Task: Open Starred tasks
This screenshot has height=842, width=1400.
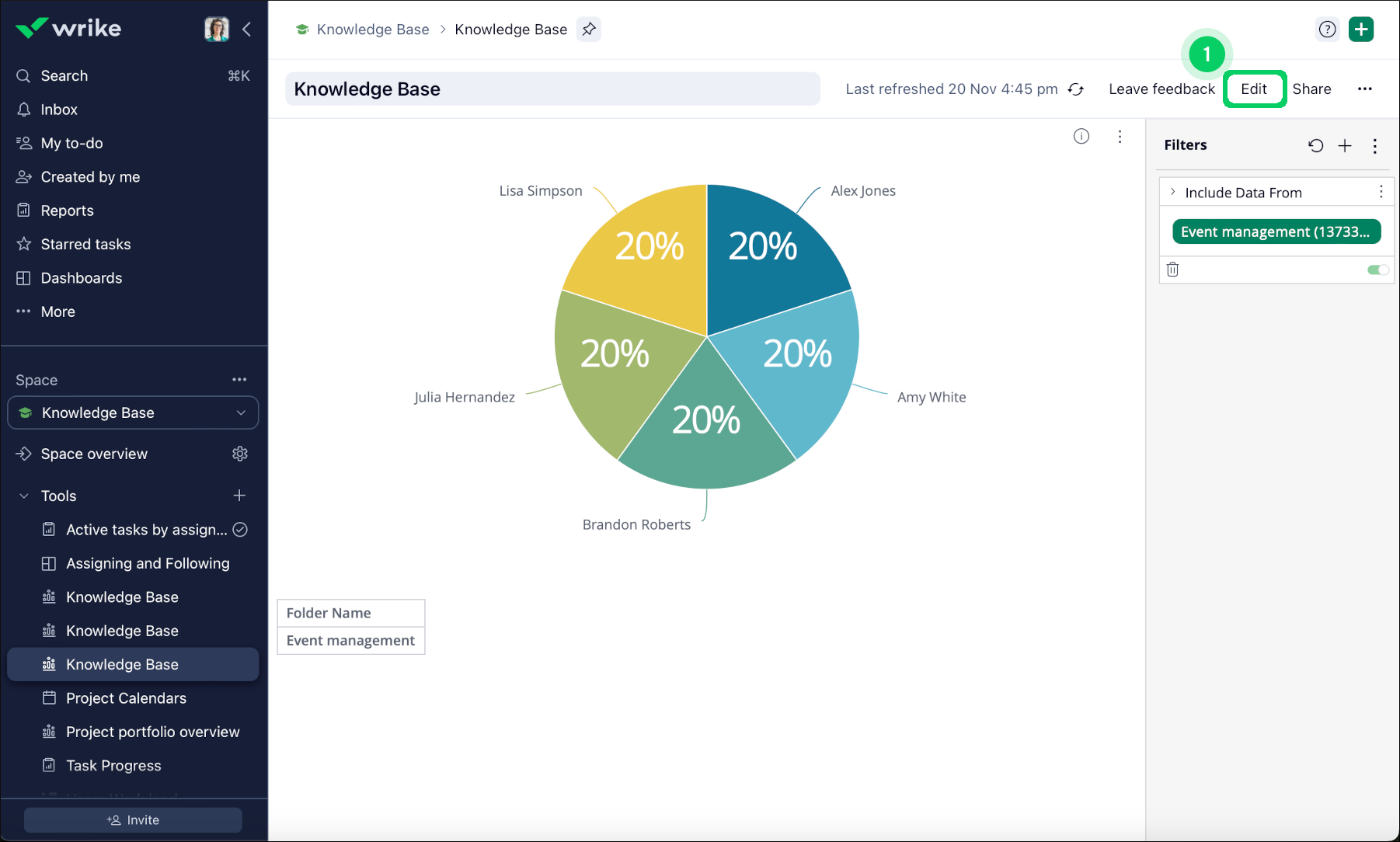Action: [x=85, y=244]
